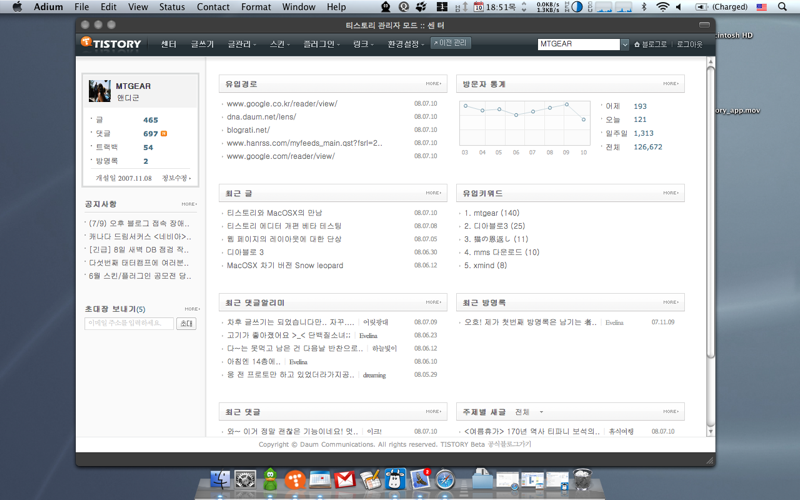This screenshot has width=800, height=500.
Task: Open the Status menu
Action: [172, 7]
